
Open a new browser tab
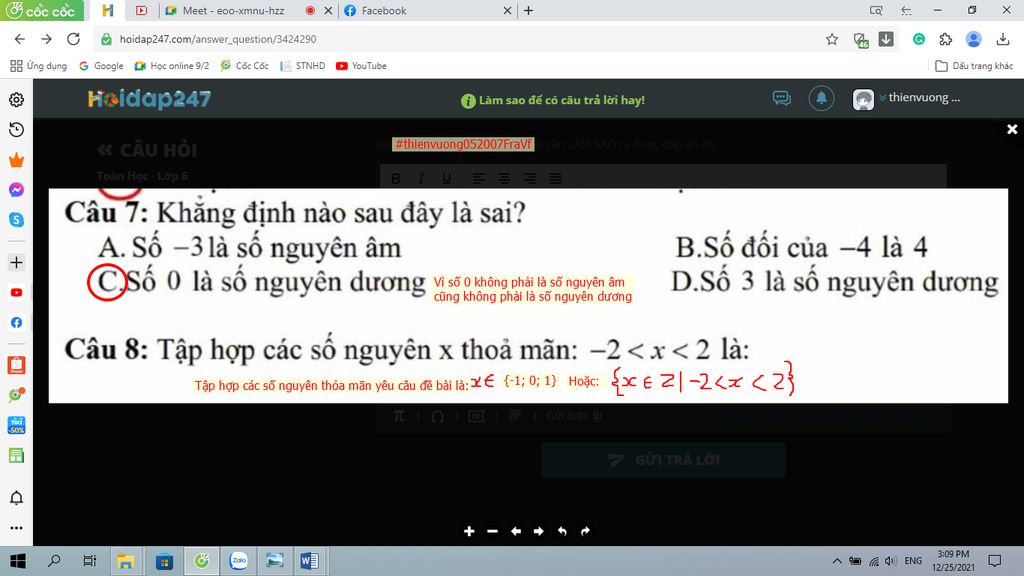[528, 10]
